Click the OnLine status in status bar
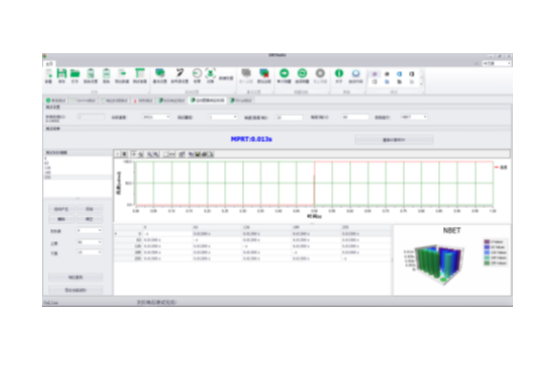Screen dimensions: 540x380 (x=51, y=303)
